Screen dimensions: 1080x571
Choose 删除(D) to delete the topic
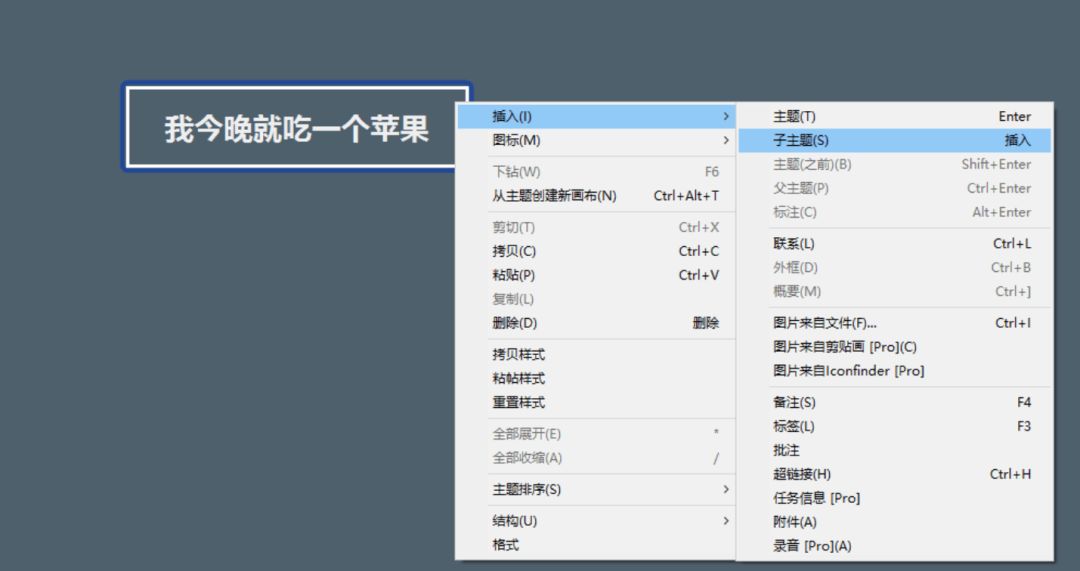click(x=596, y=323)
